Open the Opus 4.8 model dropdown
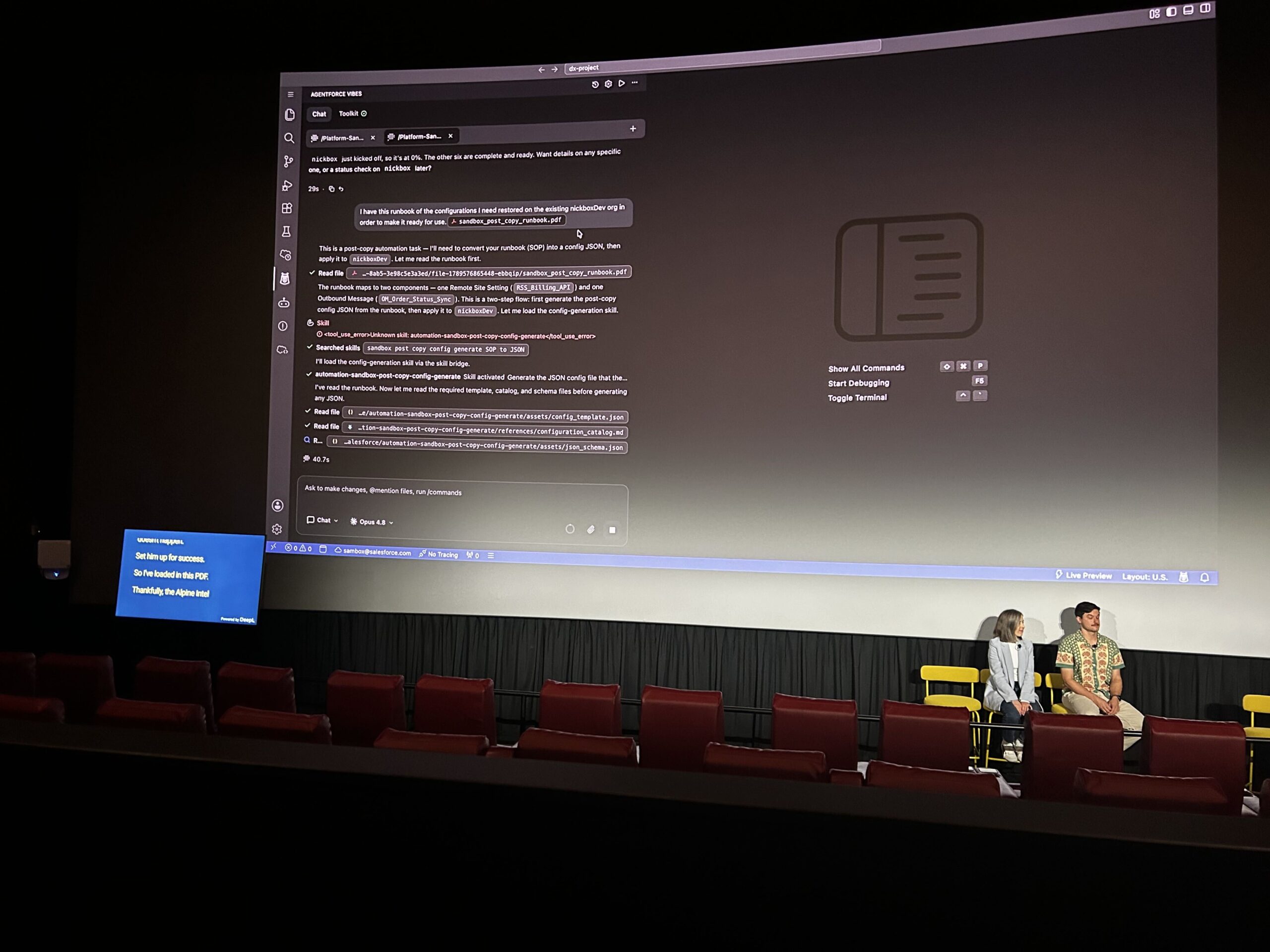 (x=372, y=522)
